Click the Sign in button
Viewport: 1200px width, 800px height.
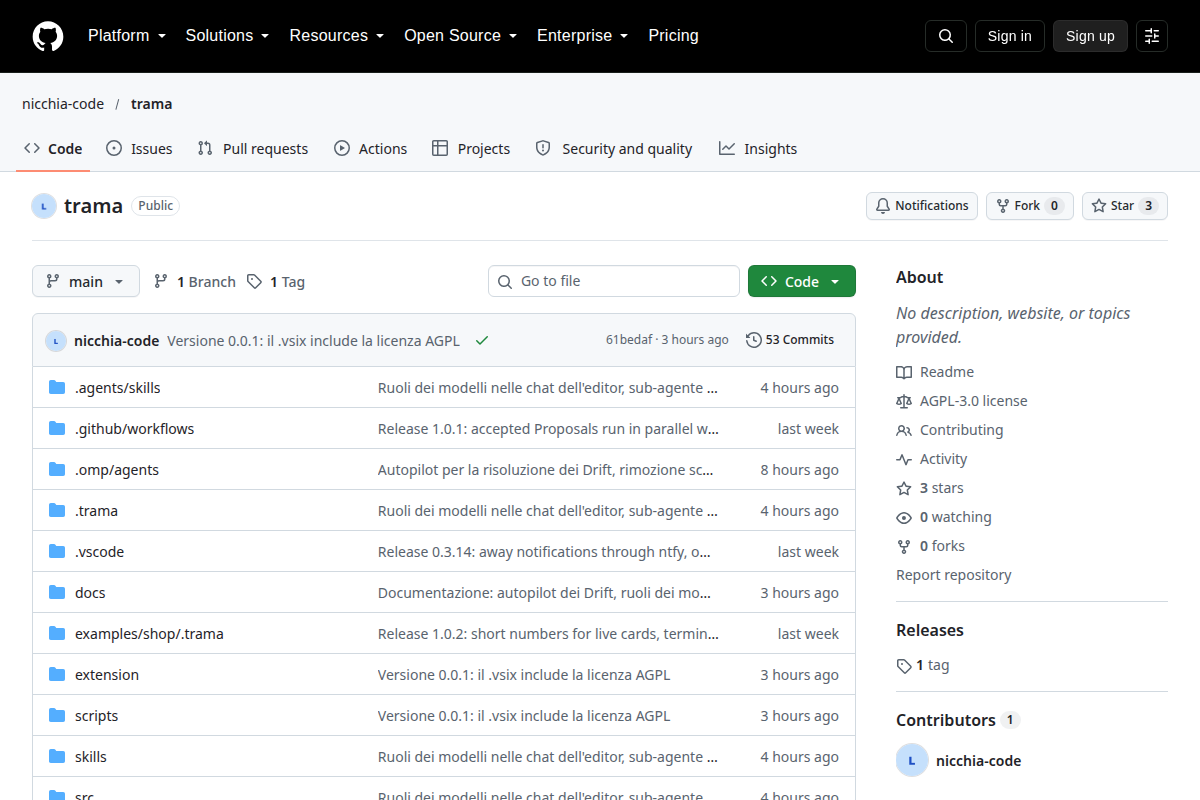tap(1009, 36)
